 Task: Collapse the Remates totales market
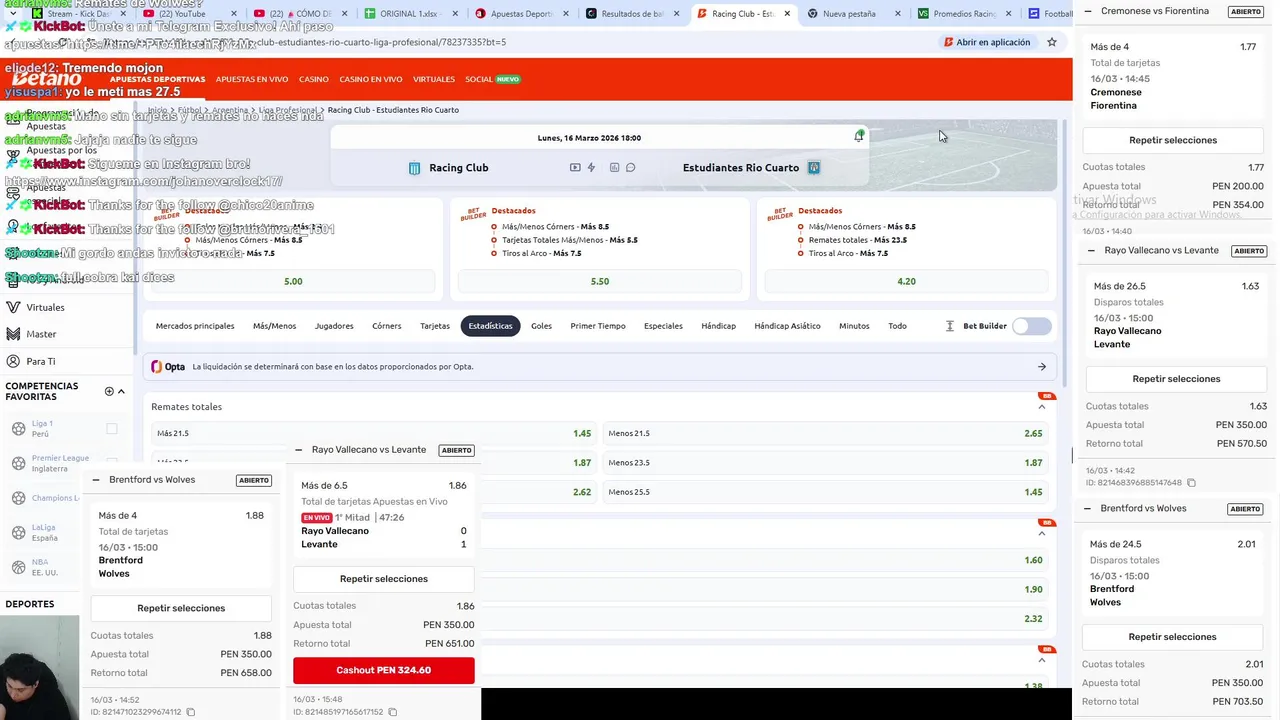tap(1042, 407)
